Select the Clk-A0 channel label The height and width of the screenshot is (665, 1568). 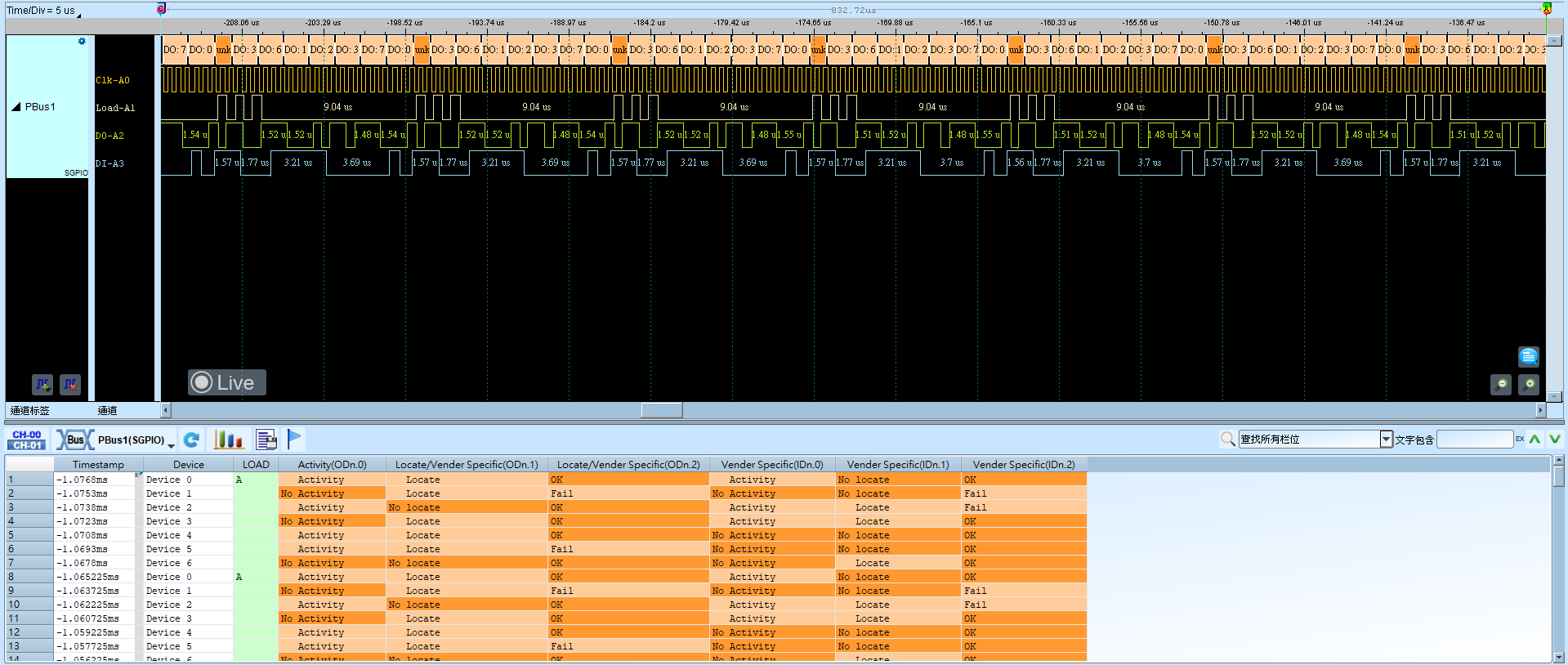click(x=113, y=80)
